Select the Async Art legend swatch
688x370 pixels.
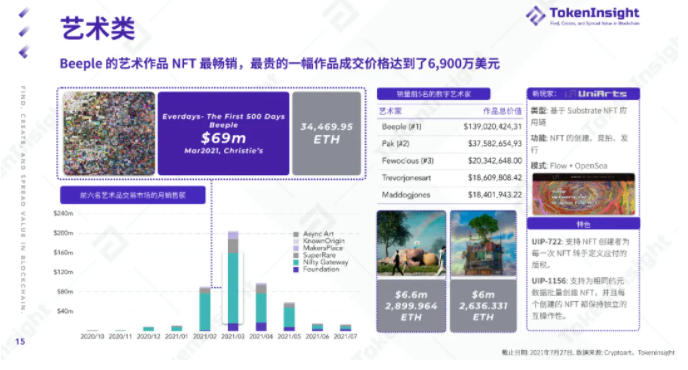pos(296,234)
